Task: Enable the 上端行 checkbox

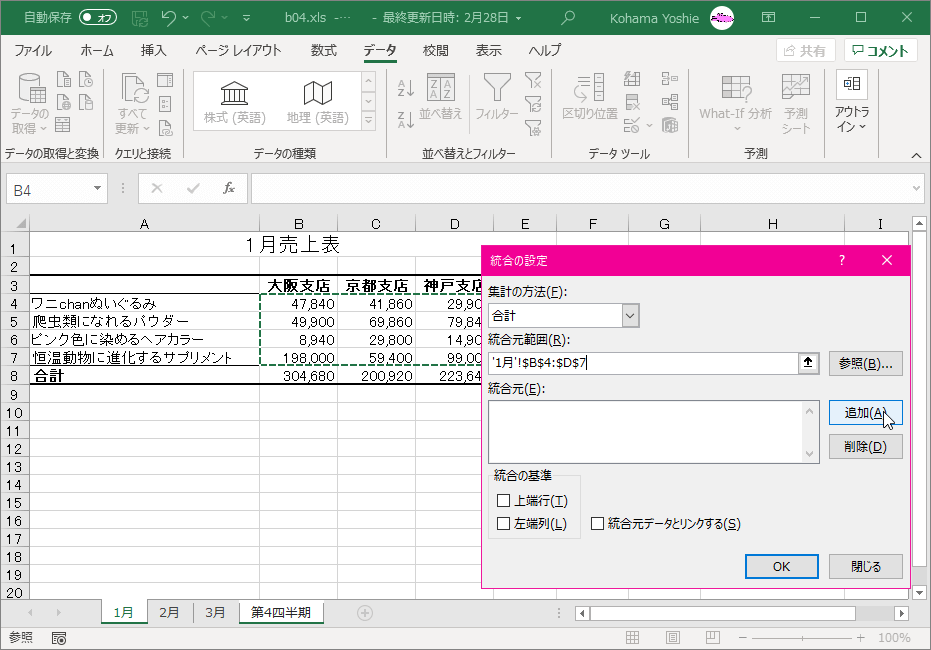Action: click(x=504, y=501)
